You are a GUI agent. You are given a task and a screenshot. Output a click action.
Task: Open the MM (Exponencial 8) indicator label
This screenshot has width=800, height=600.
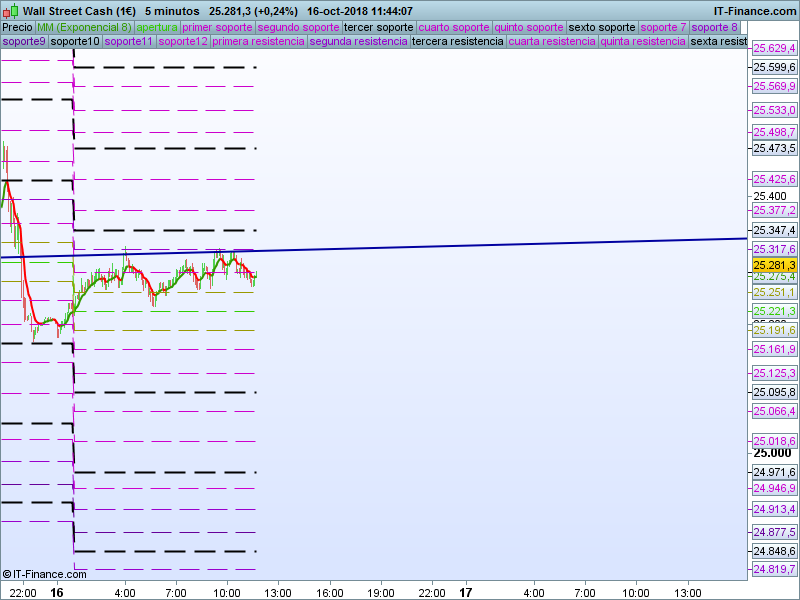84,27
